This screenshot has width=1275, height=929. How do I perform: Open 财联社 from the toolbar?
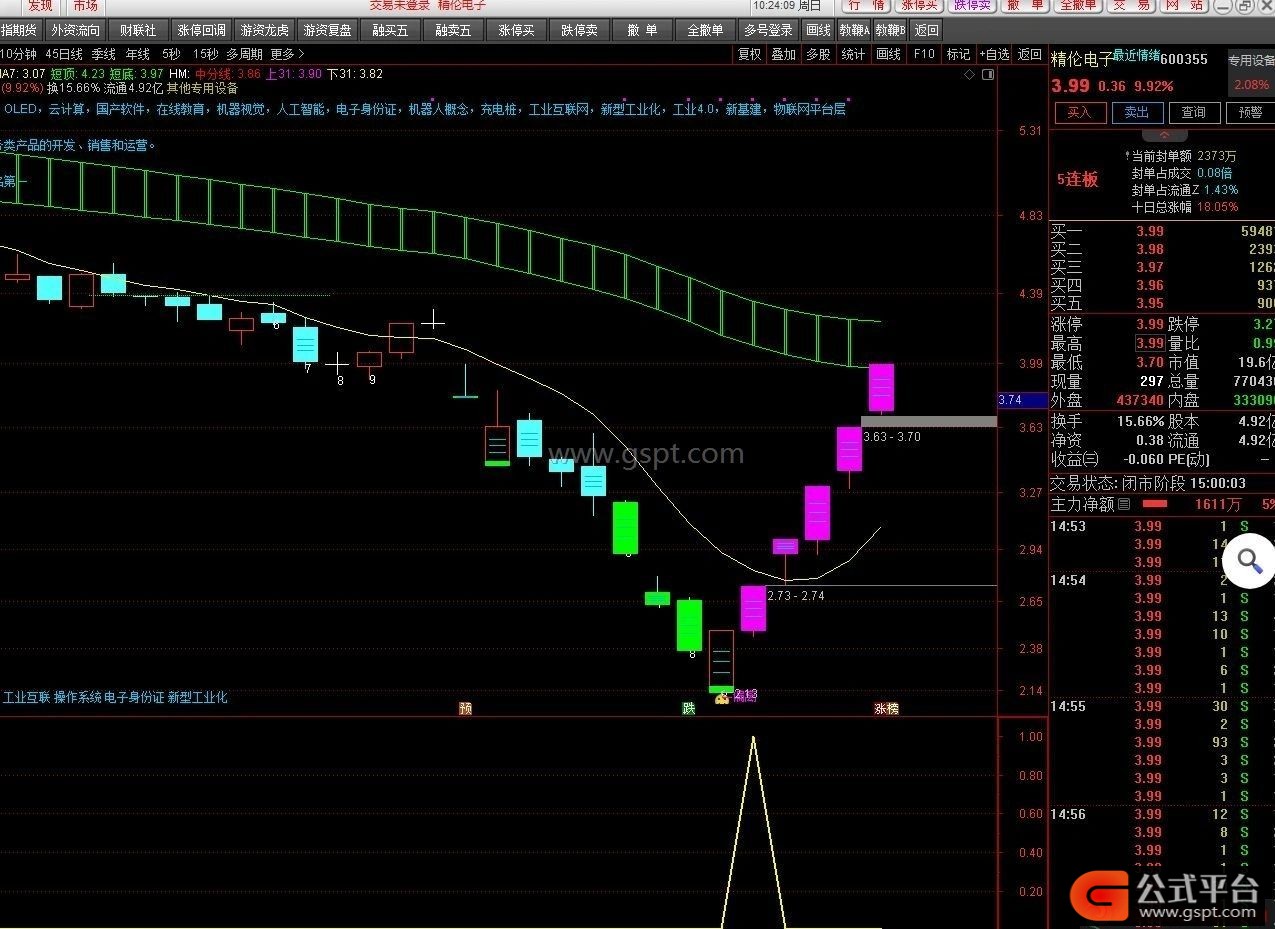(138, 30)
